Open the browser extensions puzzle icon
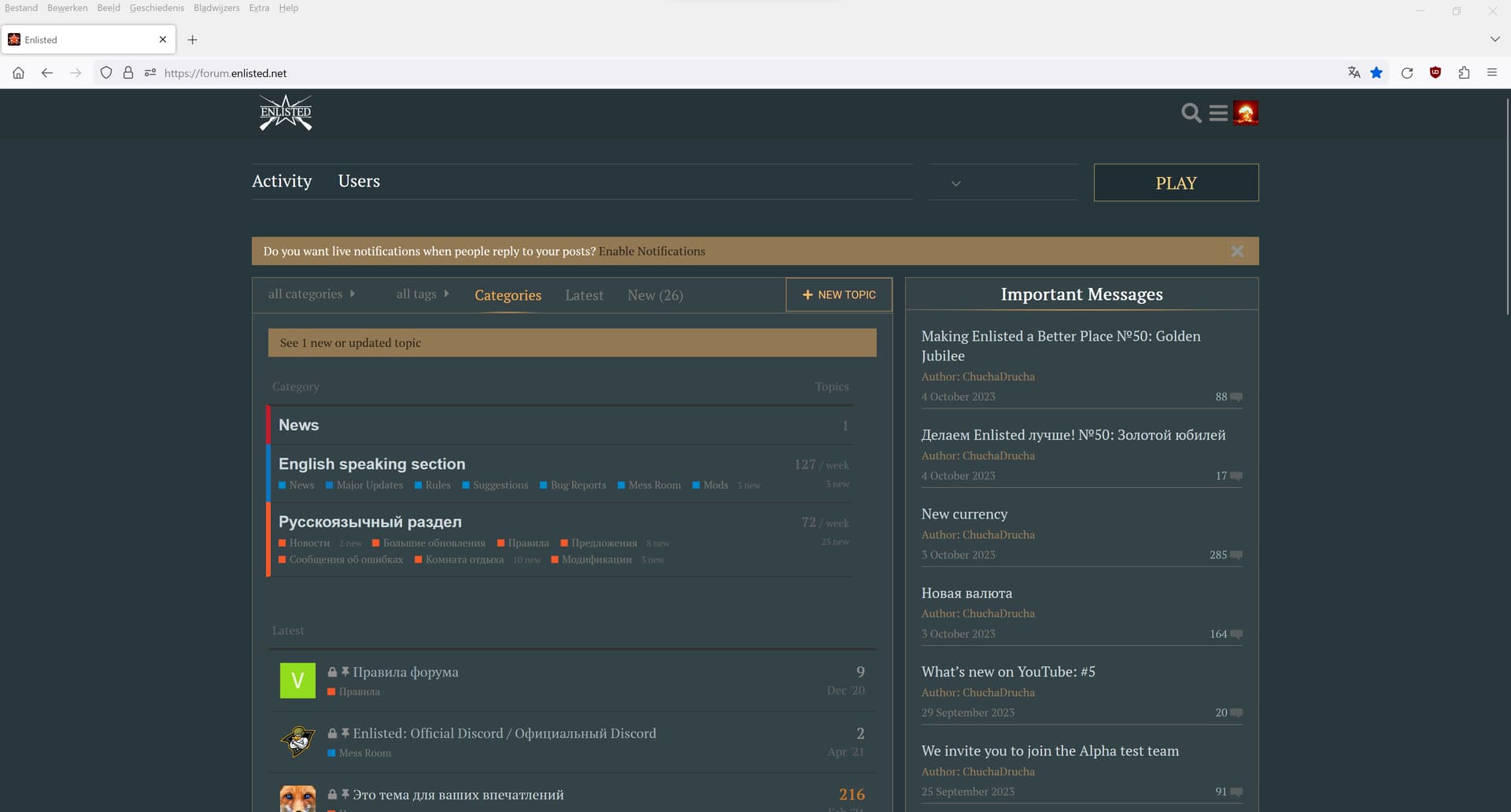 tap(1464, 72)
